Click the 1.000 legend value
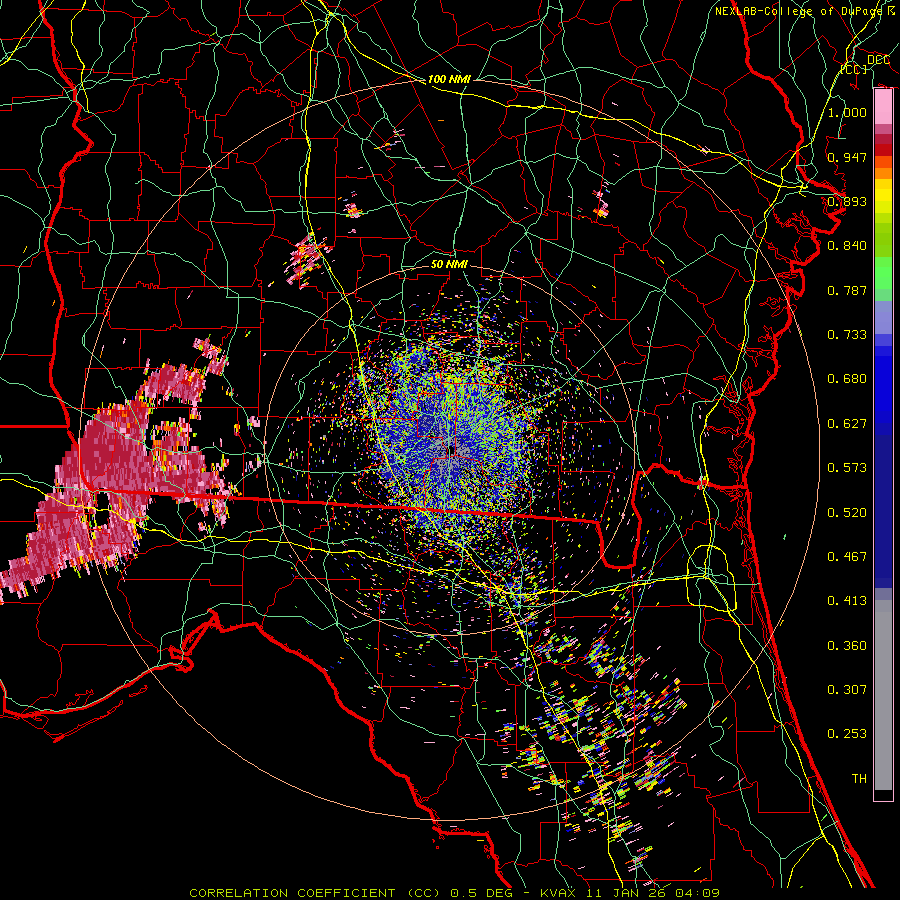Image resolution: width=900 pixels, height=900 pixels. click(847, 112)
